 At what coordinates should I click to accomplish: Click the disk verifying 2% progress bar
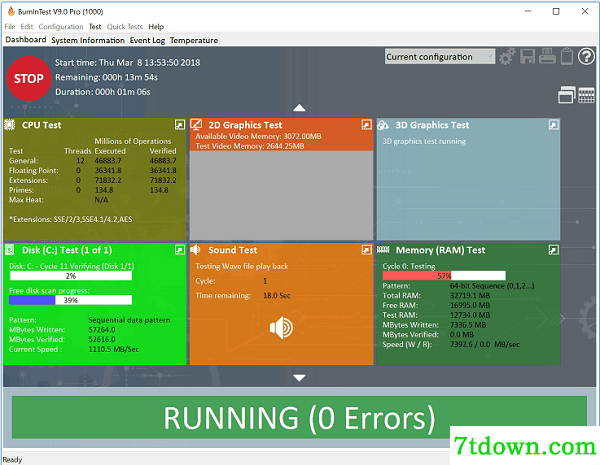[71, 276]
